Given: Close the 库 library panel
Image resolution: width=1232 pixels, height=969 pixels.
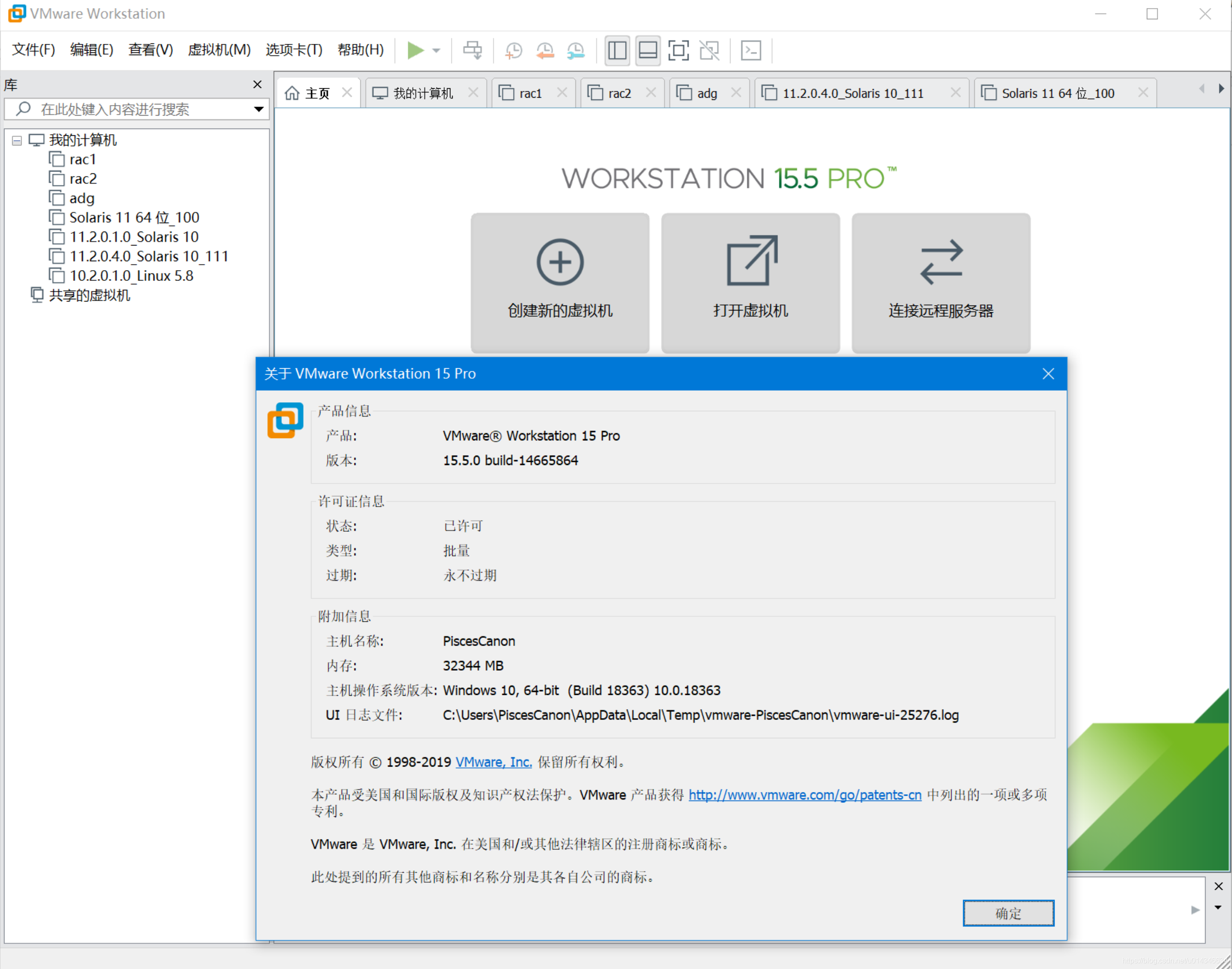Looking at the screenshot, I should 258,85.
